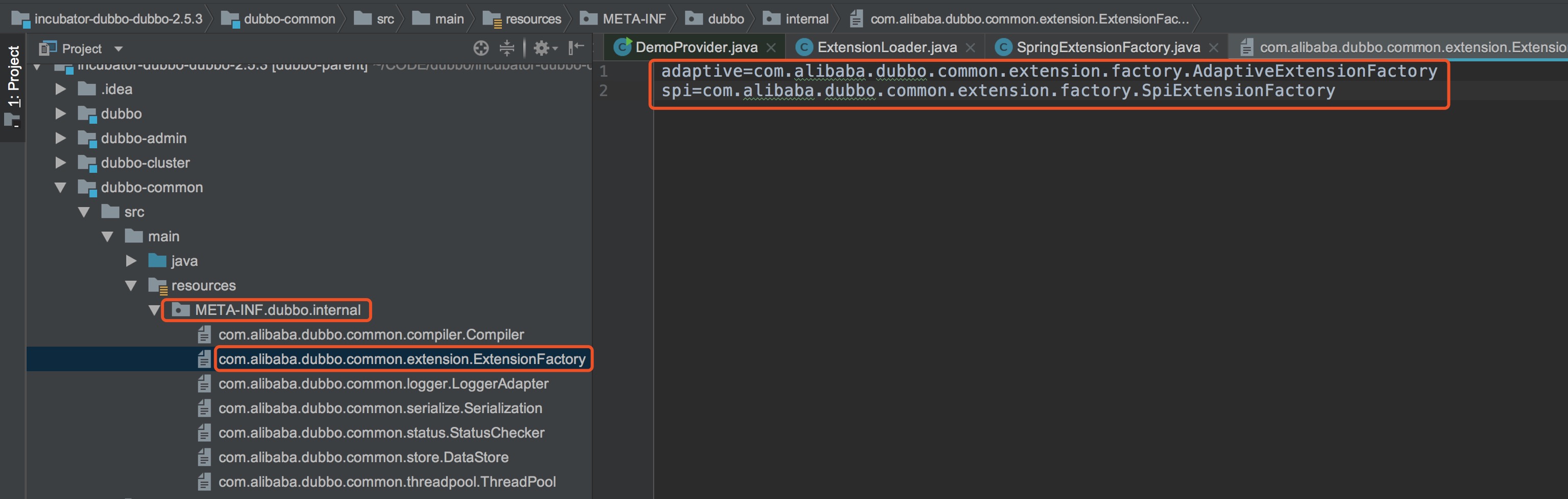Collapse the main folder
Image resolution: width=1568 pixels, height=499 pixels.
click(x=108, y=236)
